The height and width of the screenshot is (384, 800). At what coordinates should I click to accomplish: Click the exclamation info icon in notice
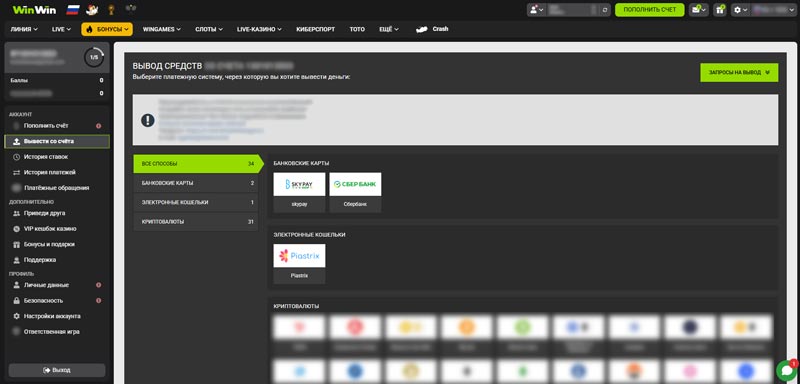click(x=148, y=120)
